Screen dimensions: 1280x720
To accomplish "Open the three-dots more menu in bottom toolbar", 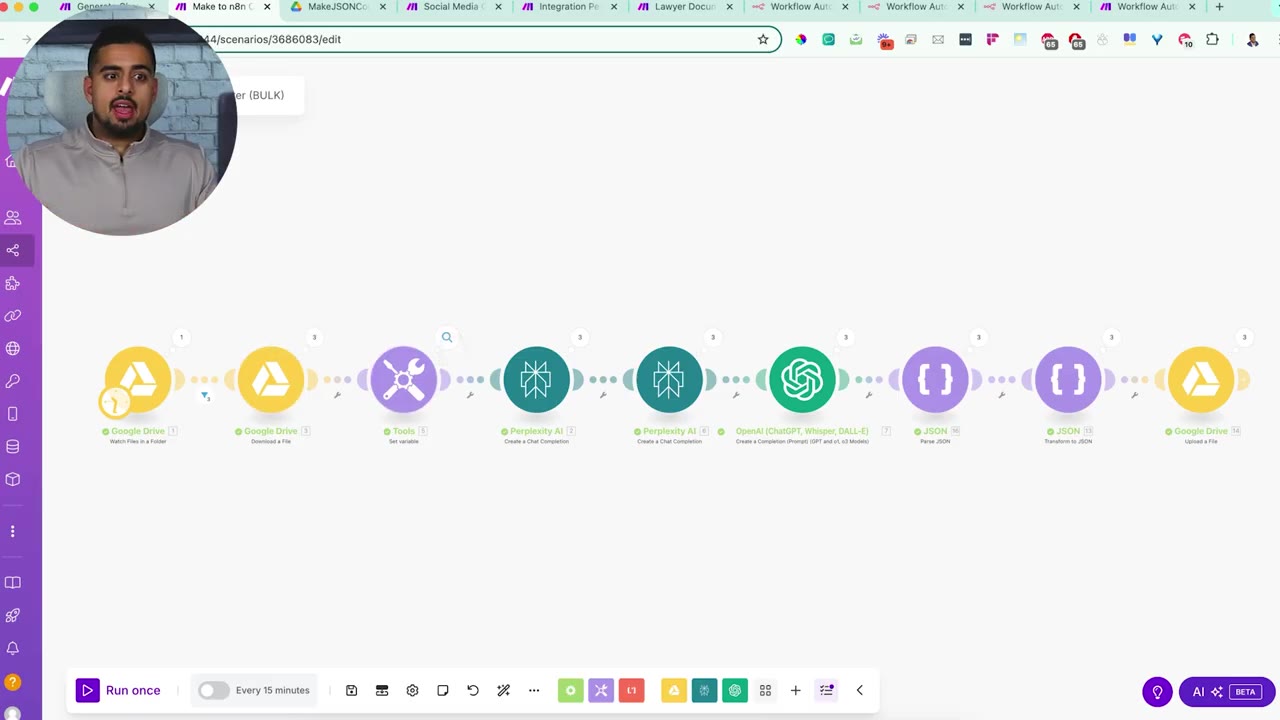I will 534,690.
